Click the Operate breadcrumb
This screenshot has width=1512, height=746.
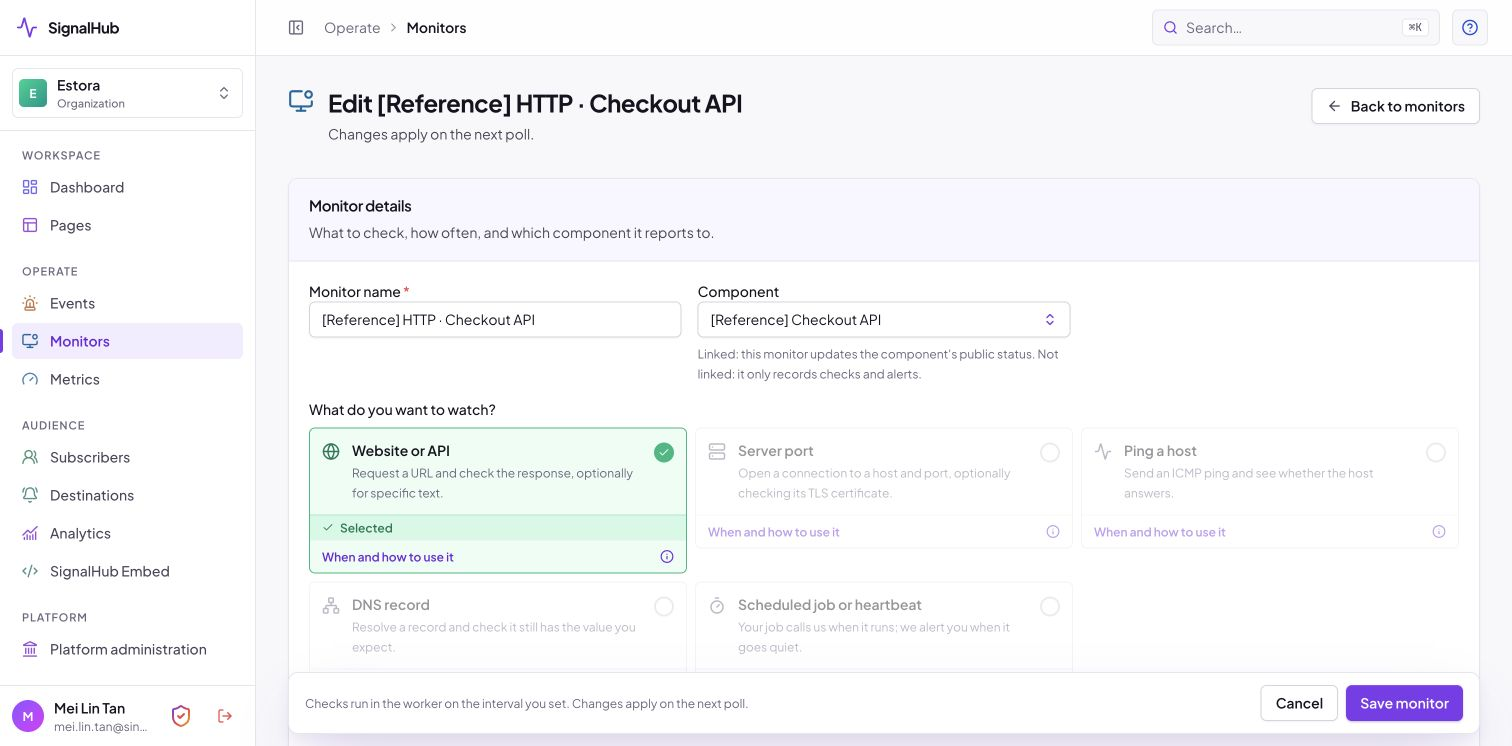352,28
